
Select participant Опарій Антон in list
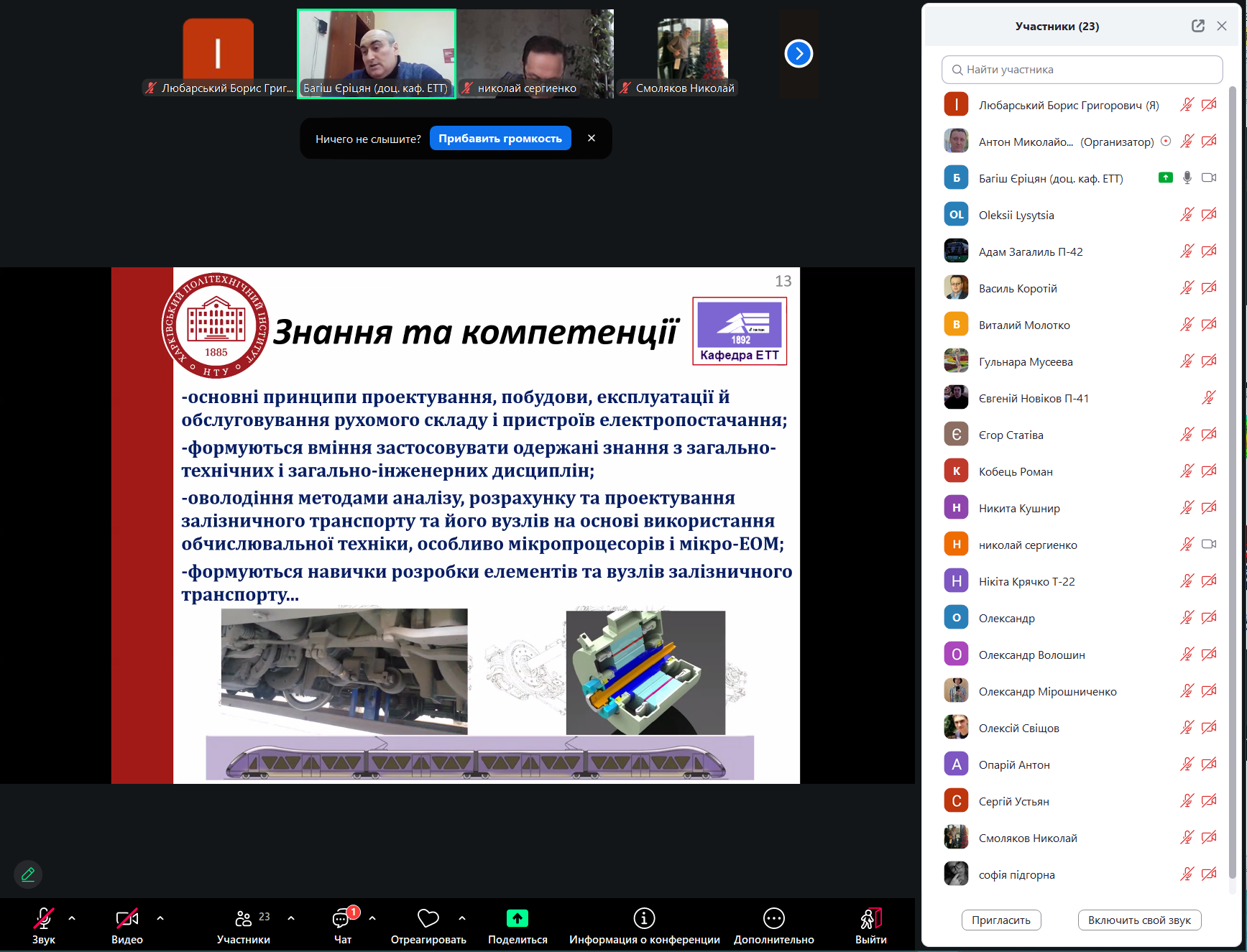[x=1082, y=764]
